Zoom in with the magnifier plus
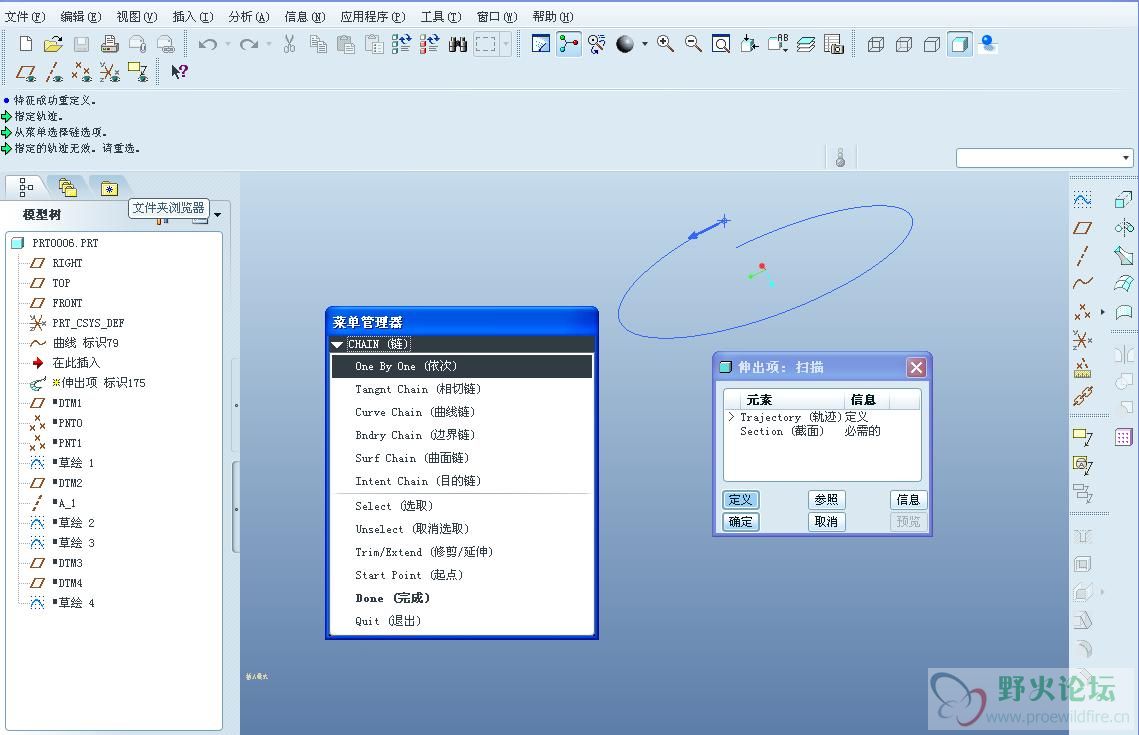The image size is (1139, 735). pos(665,44)
